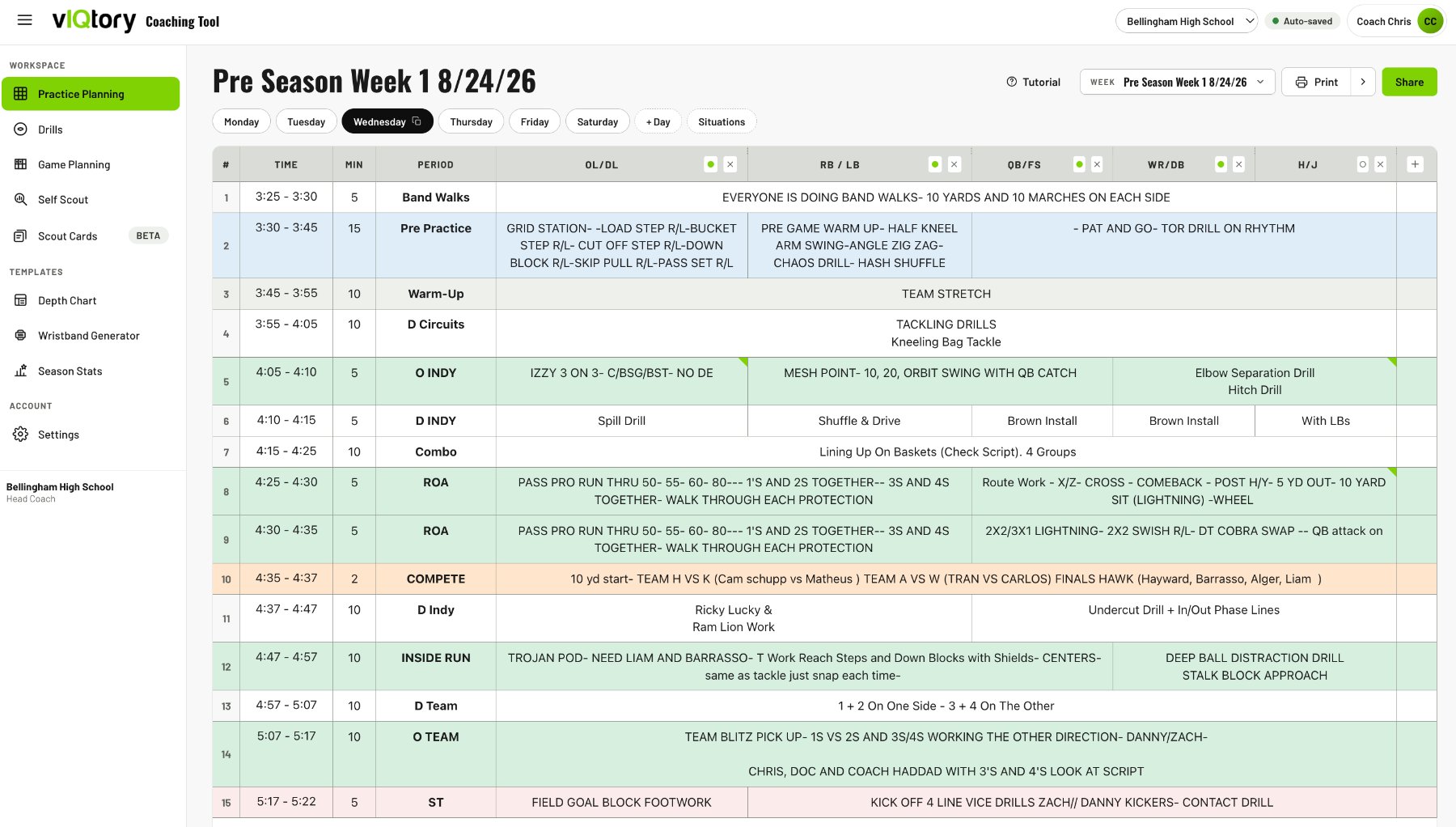This screenshot has height=827, width=1456.
Task: Click the Self Scout magnifier icon
Action: pyautogui.click(x=21, y=199)
